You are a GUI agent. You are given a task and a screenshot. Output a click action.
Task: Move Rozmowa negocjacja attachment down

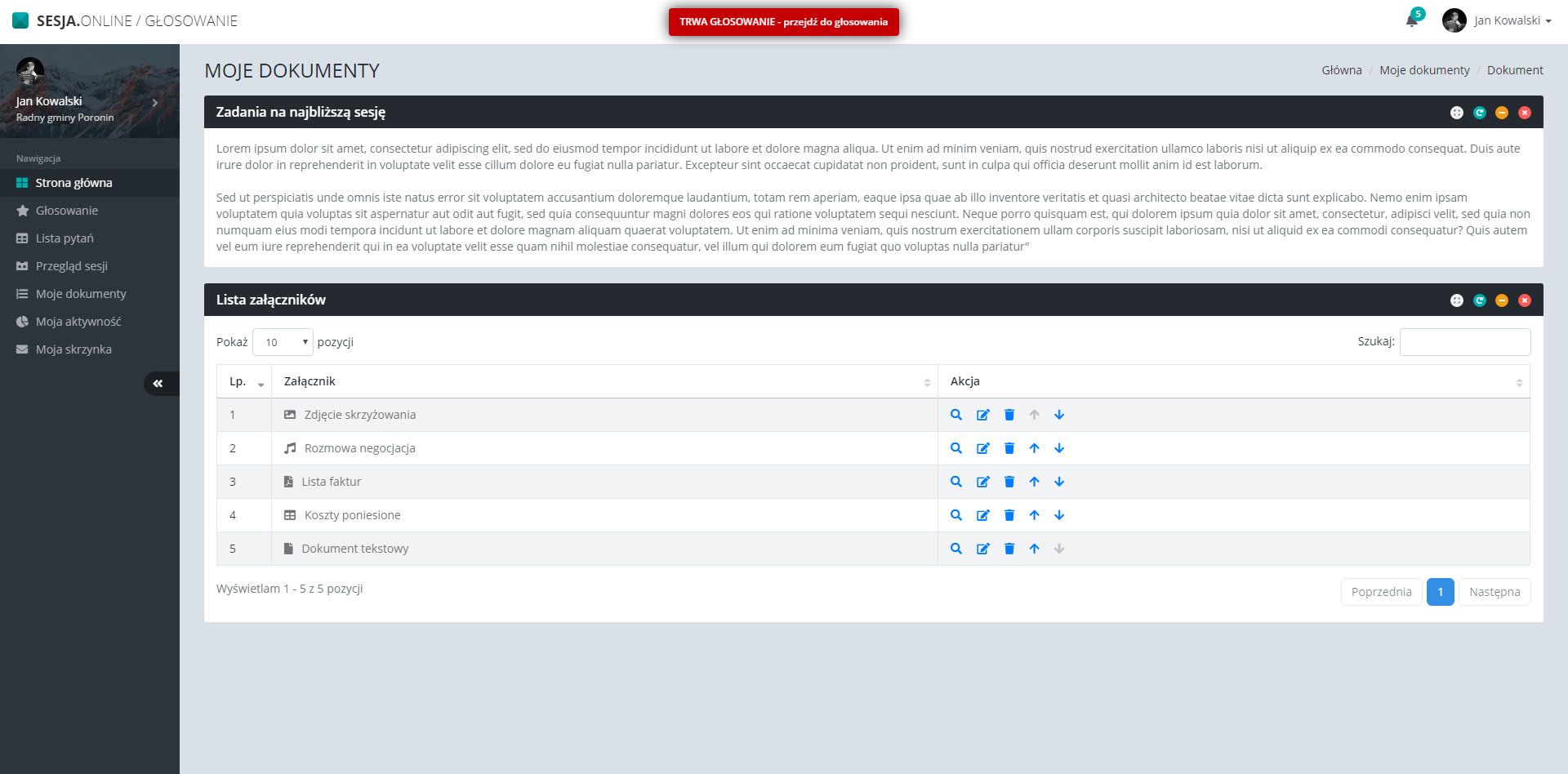click(1059, 448)
